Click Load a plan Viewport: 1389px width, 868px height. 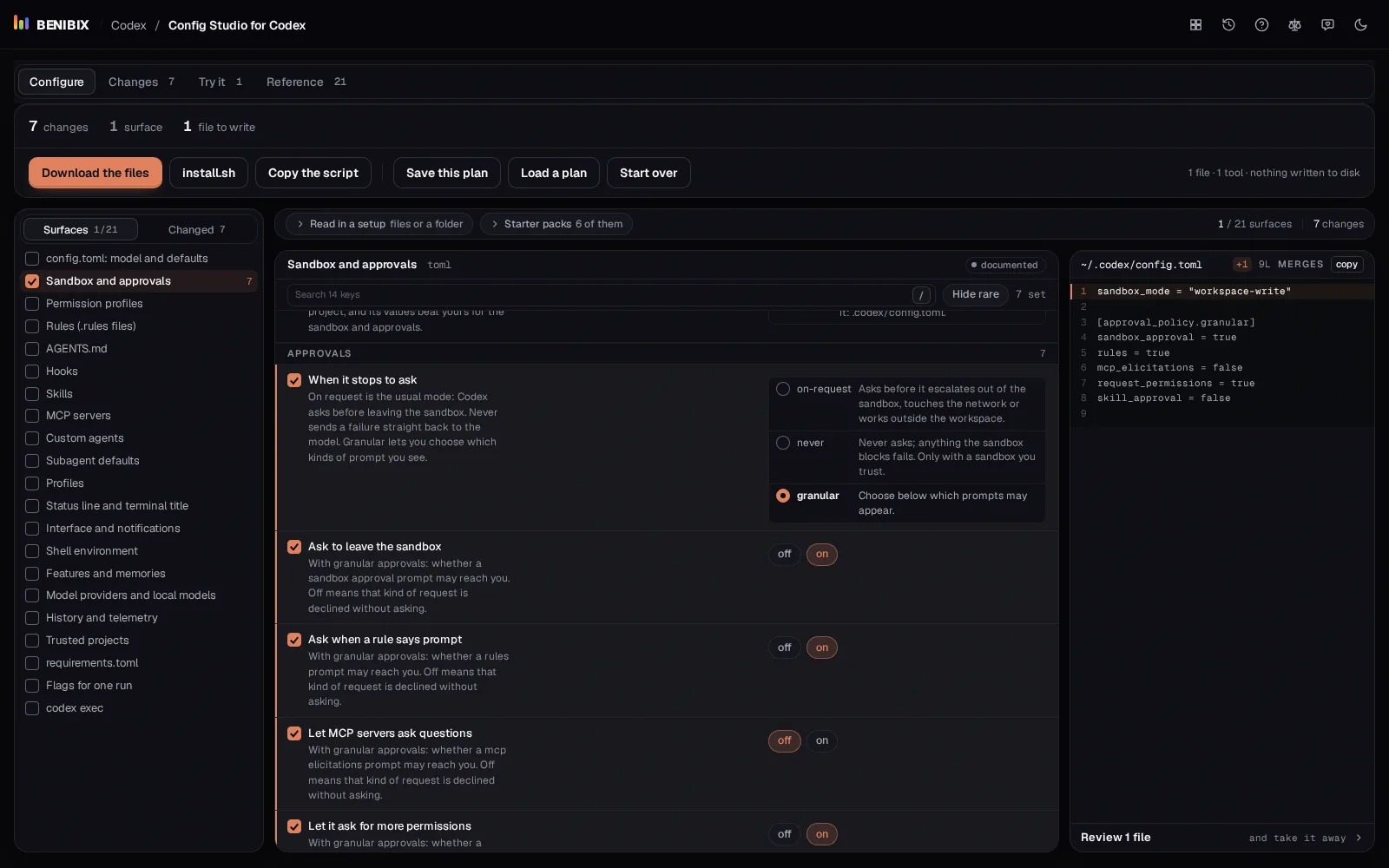(554, 173)
